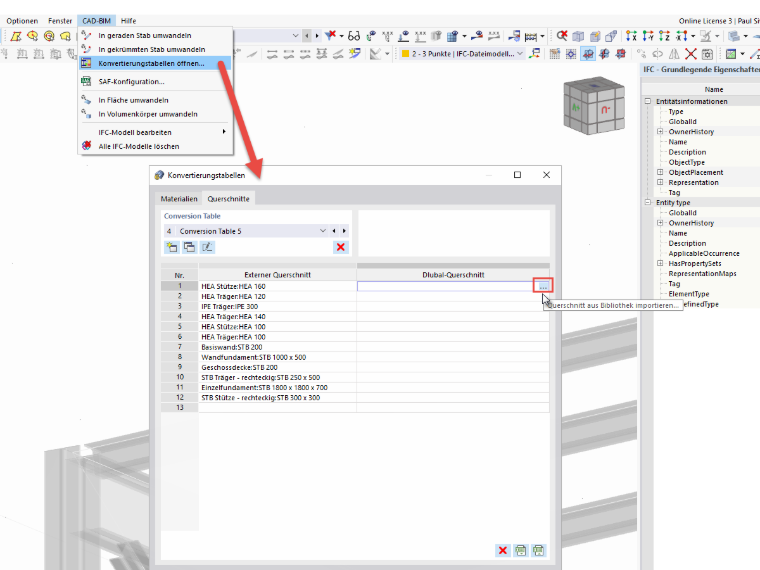Click the Externer Querschnitt column header

[x=277, y=274]
